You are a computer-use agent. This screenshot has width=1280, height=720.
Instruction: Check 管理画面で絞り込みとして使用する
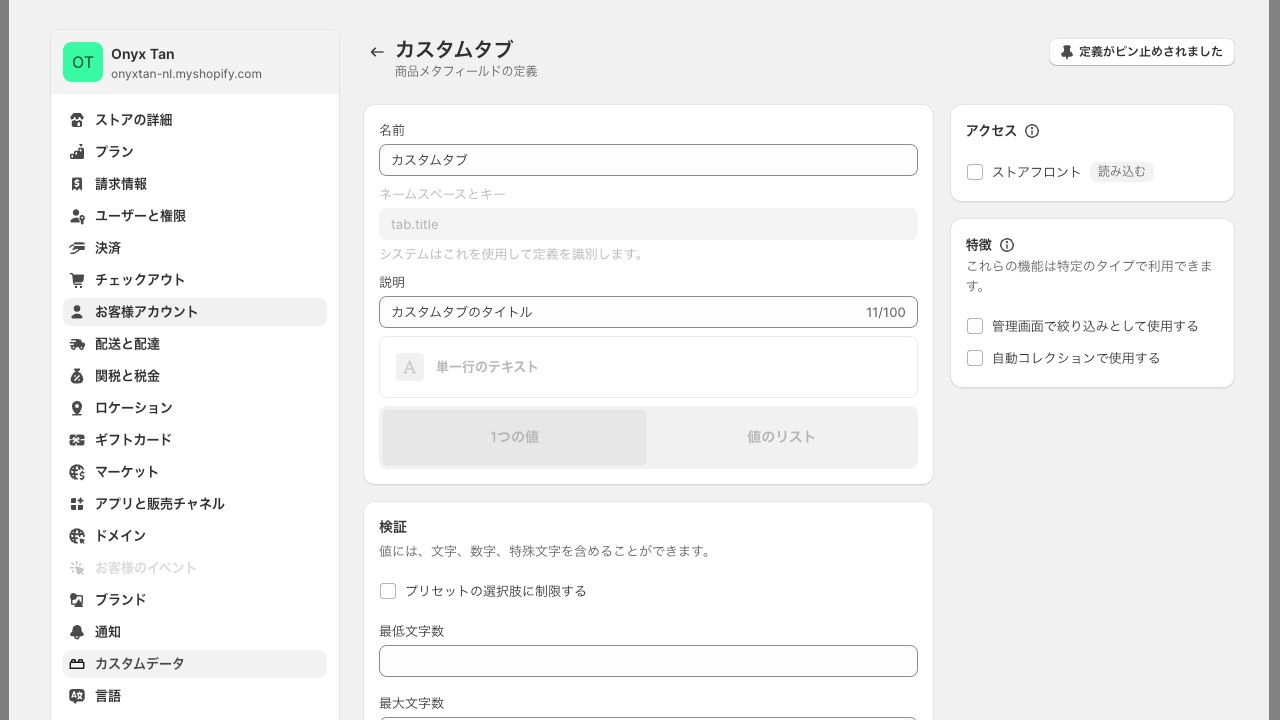click(x=975, y=326)
